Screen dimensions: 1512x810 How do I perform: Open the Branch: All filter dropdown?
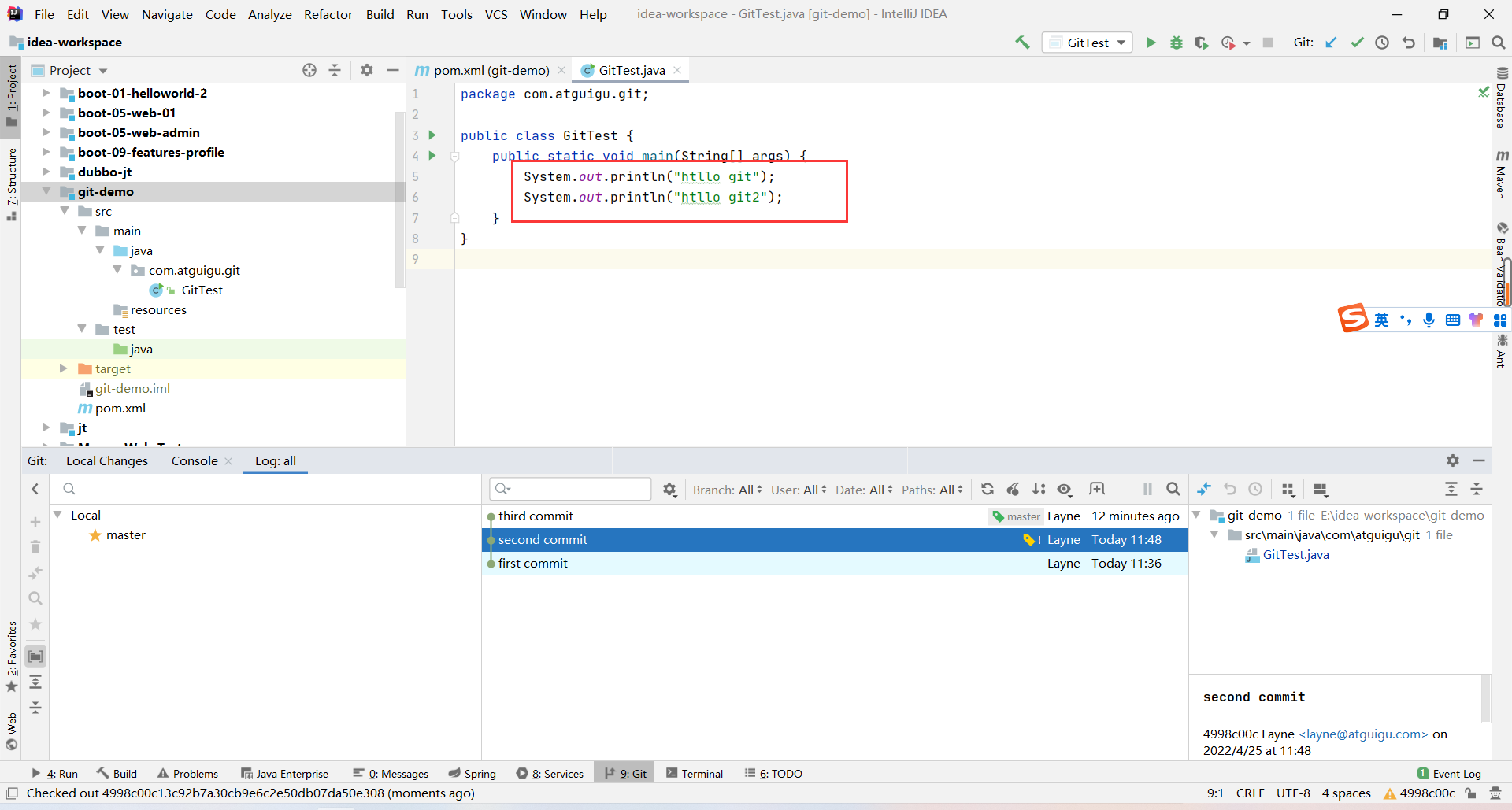coord(727,490)
